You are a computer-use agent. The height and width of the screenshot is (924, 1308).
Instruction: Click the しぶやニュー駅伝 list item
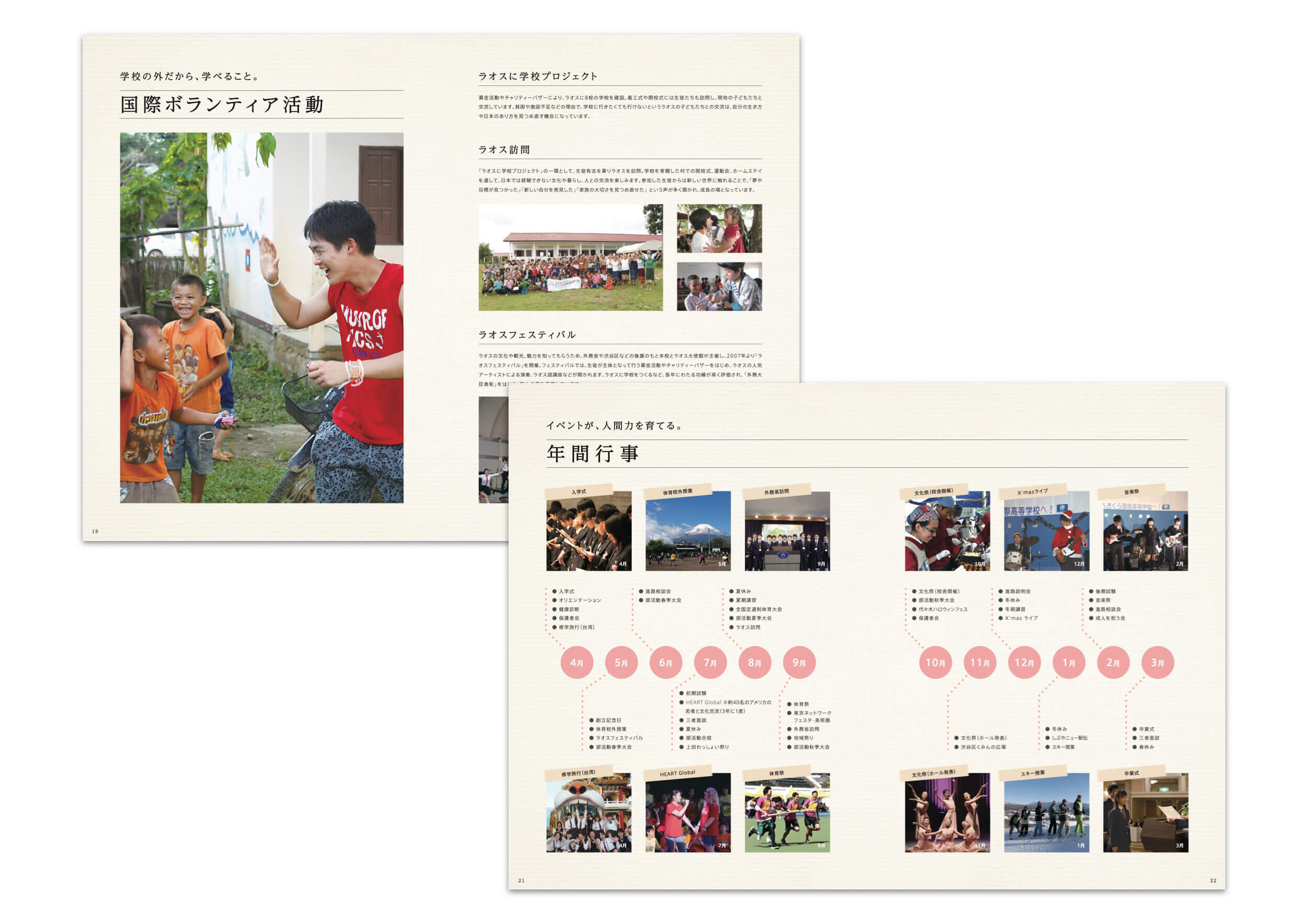click(1066, 738)
